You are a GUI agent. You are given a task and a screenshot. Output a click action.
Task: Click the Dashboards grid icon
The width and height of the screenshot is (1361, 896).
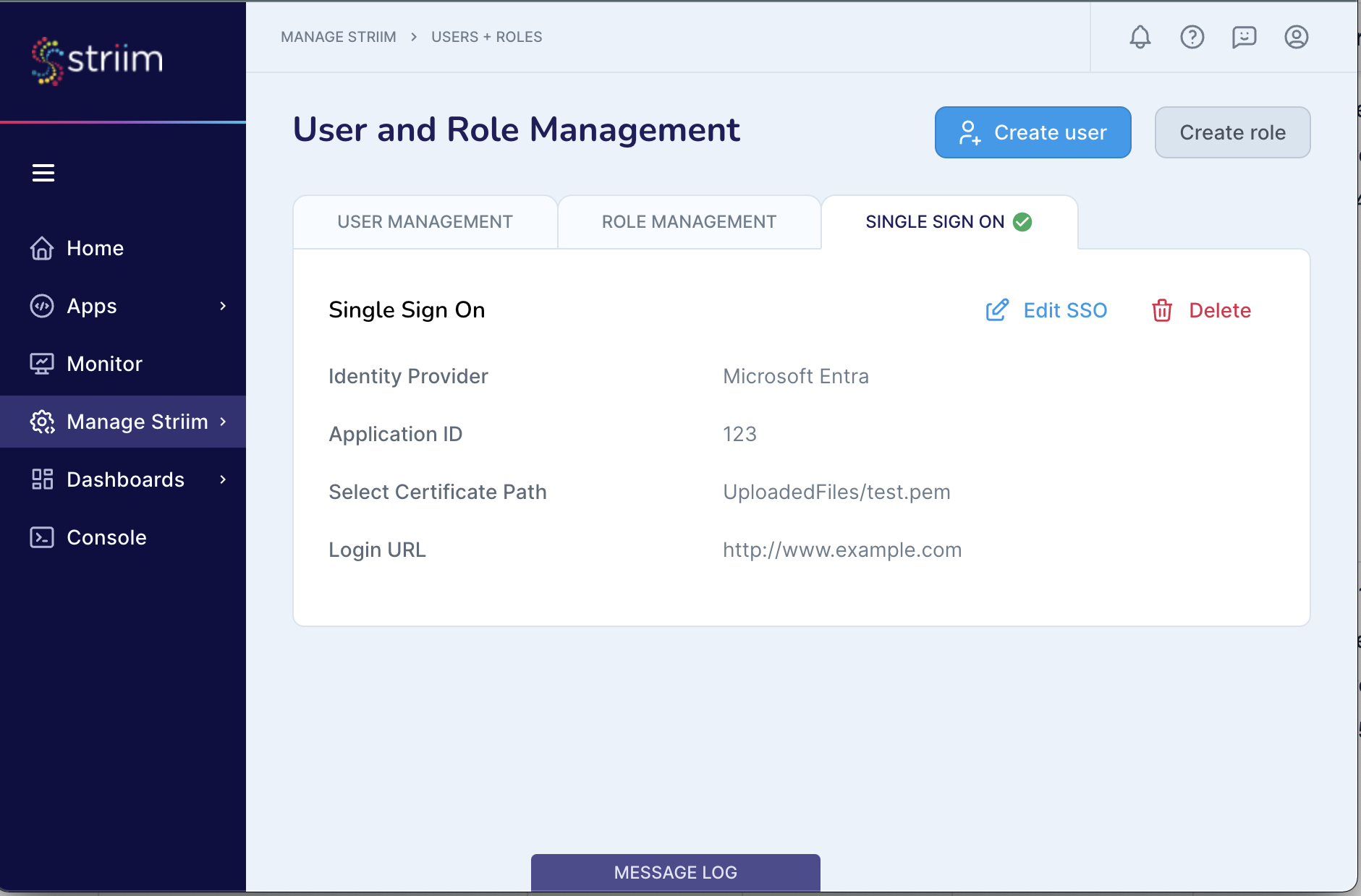(42, 479)
